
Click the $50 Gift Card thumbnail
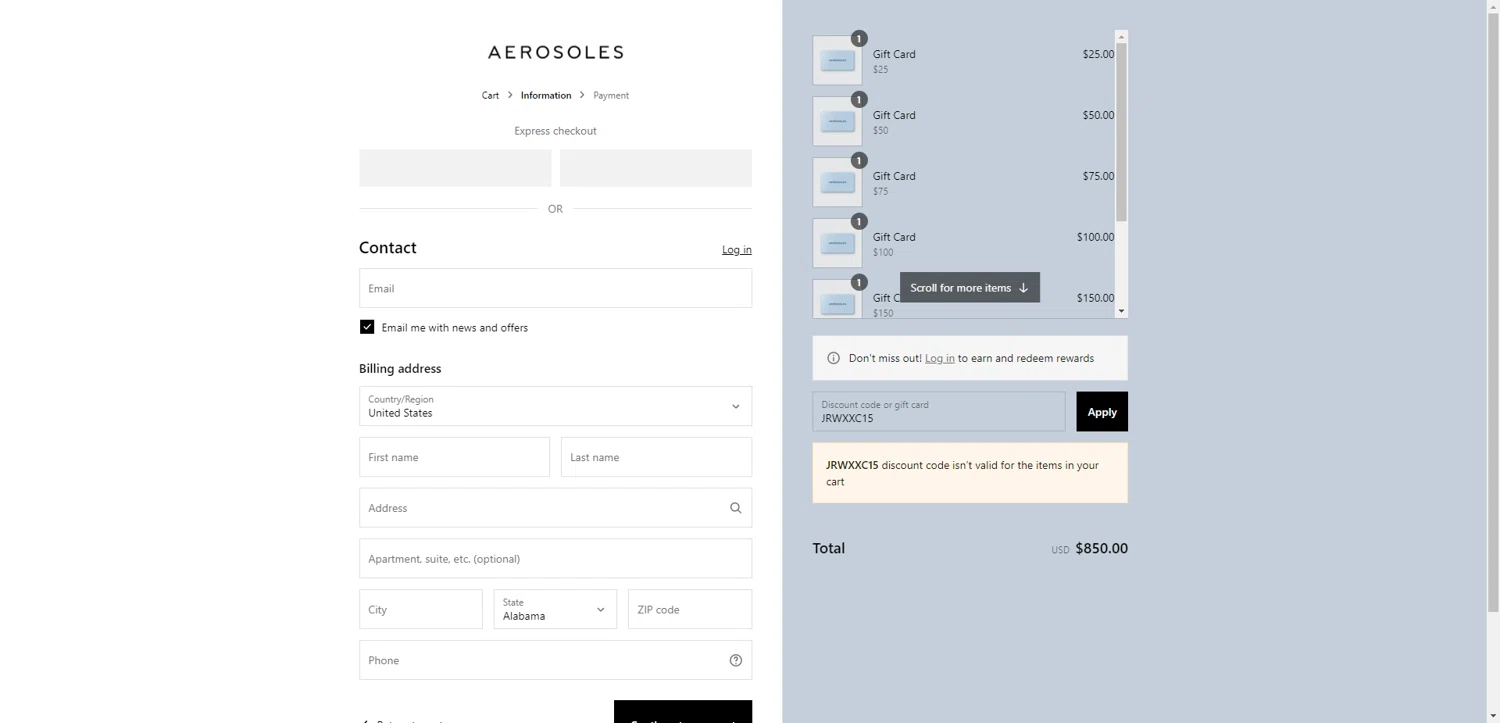tap(837, 122)
